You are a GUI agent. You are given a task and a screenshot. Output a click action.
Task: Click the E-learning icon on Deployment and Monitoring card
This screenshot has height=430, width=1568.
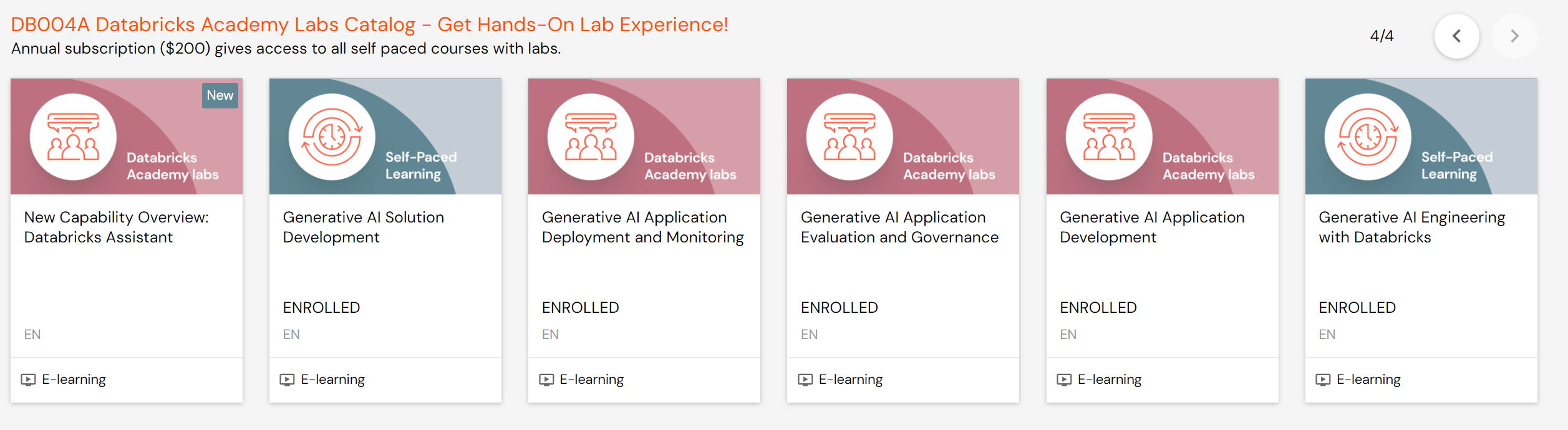pyautogui.click(x=547, y=379)
